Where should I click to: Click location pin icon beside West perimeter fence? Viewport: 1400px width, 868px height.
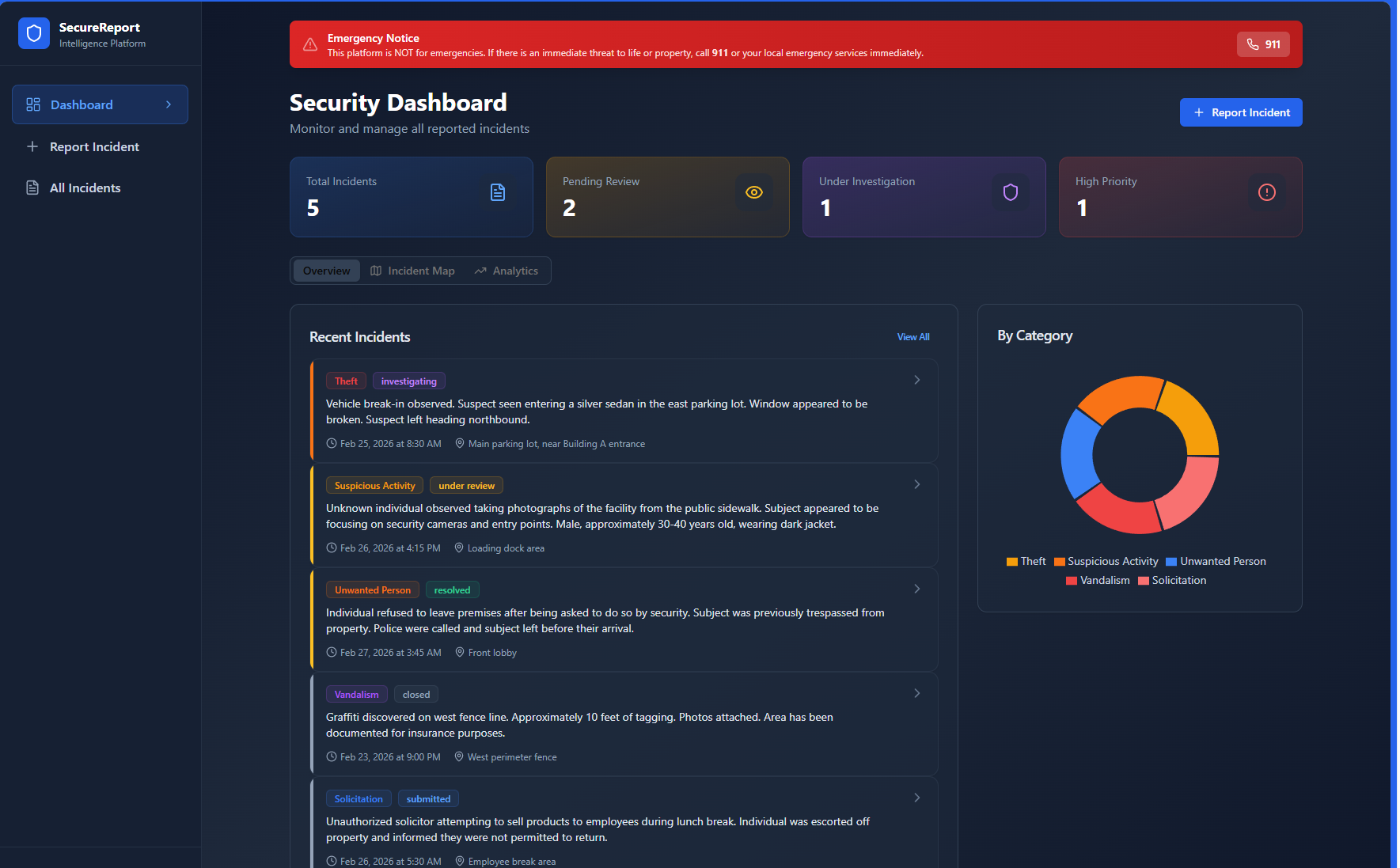459,756
